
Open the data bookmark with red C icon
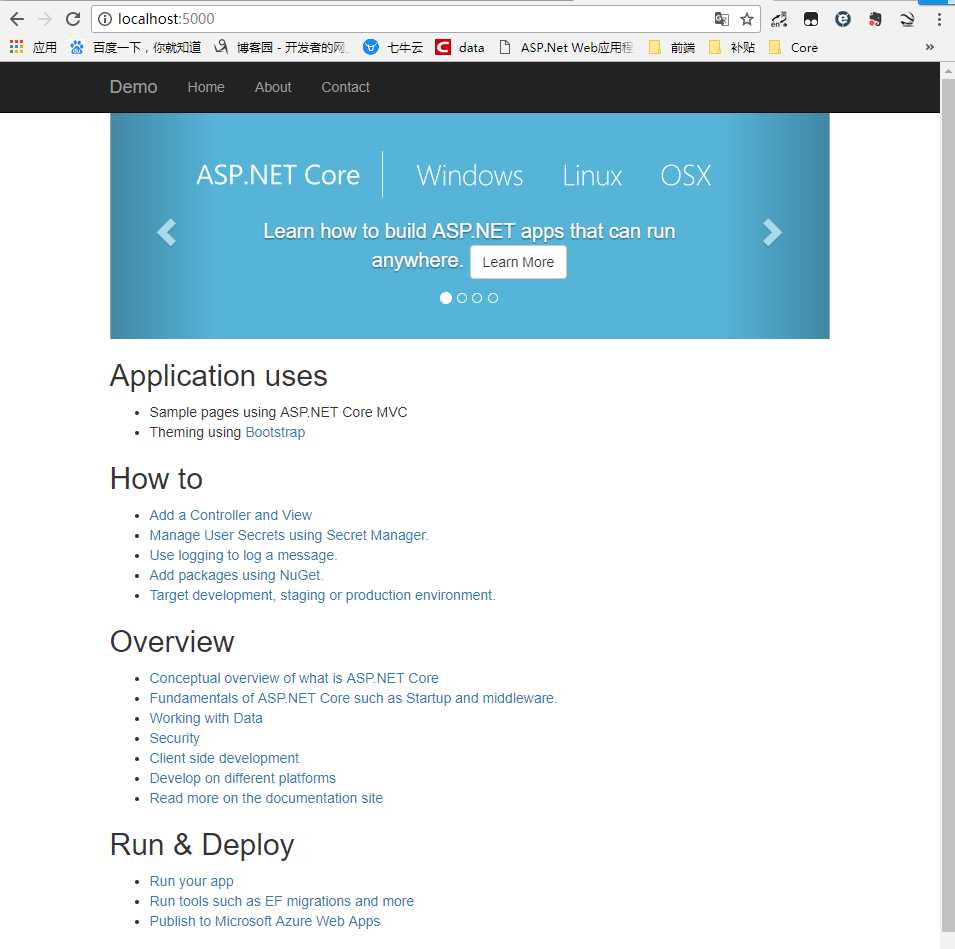pos(460,47)
